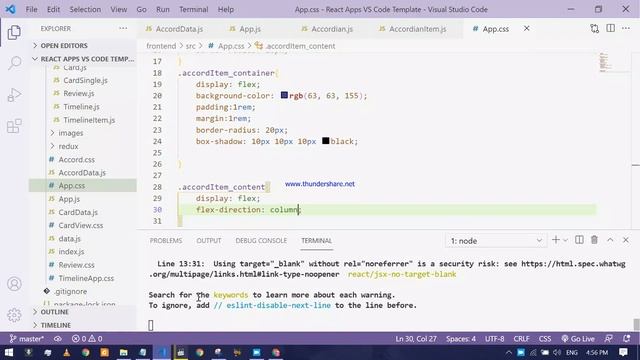Open the Manage gear icon
Screen dimensions: 640x360
[14, 315]
